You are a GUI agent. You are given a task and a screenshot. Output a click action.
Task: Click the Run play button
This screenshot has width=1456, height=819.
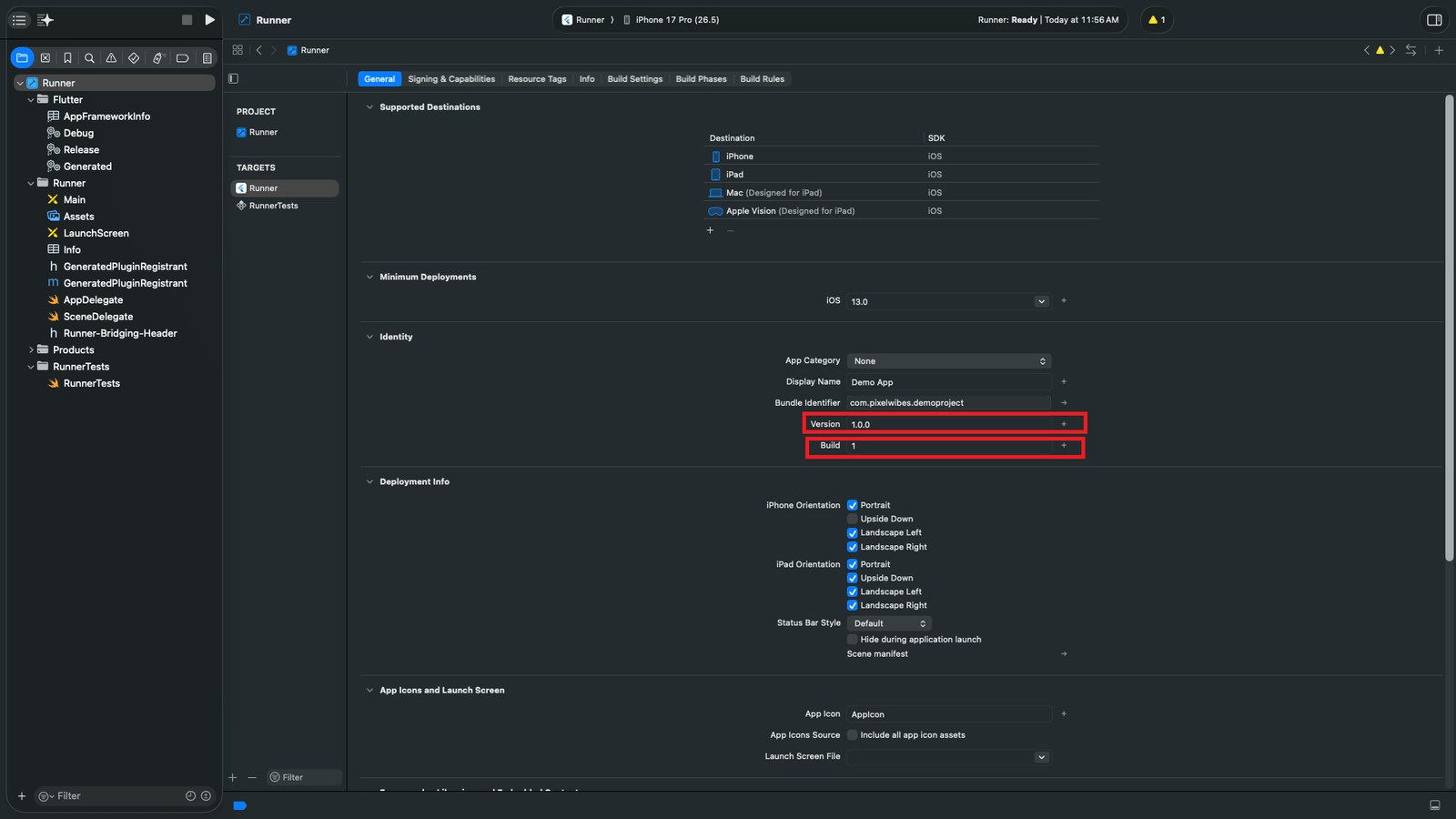click(x=210, y=19)
